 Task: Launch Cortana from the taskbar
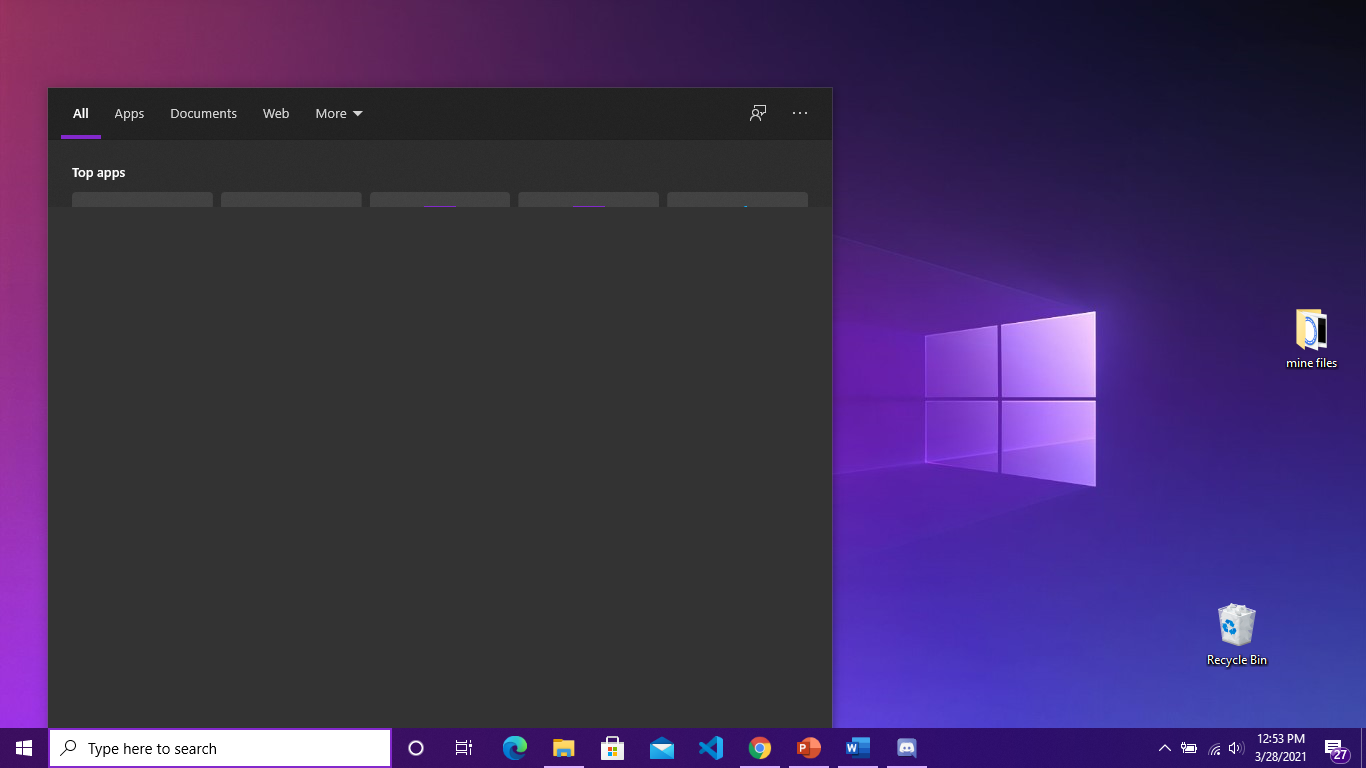point(416,748)
